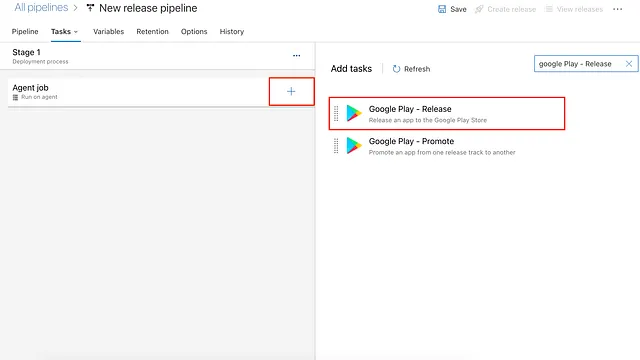
Task: Open View releases
Action: pyautogui.click(x=574, y=9)
